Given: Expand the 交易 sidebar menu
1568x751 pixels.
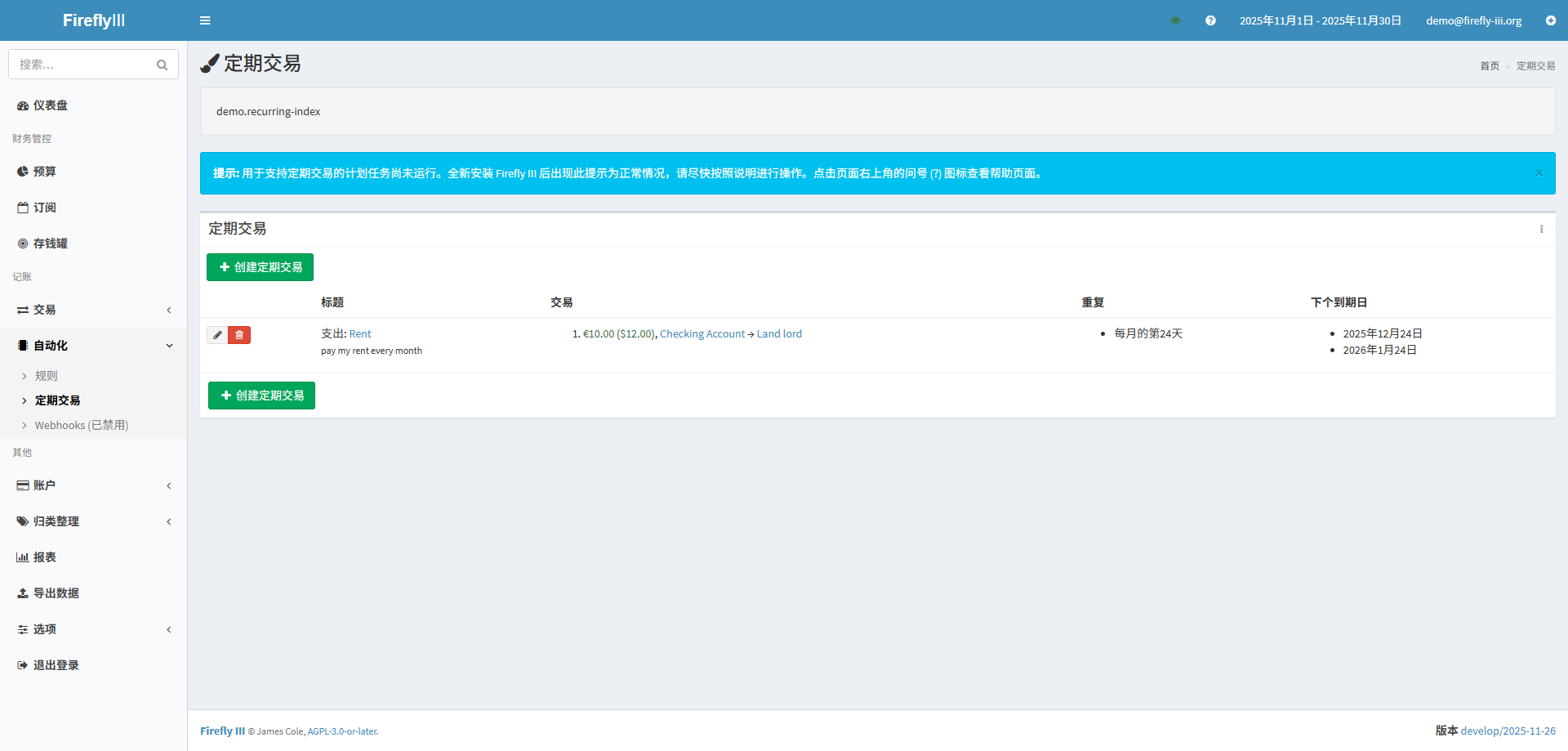Looking at the screenshot, I should pyautogui.click(x=93, y=310).
